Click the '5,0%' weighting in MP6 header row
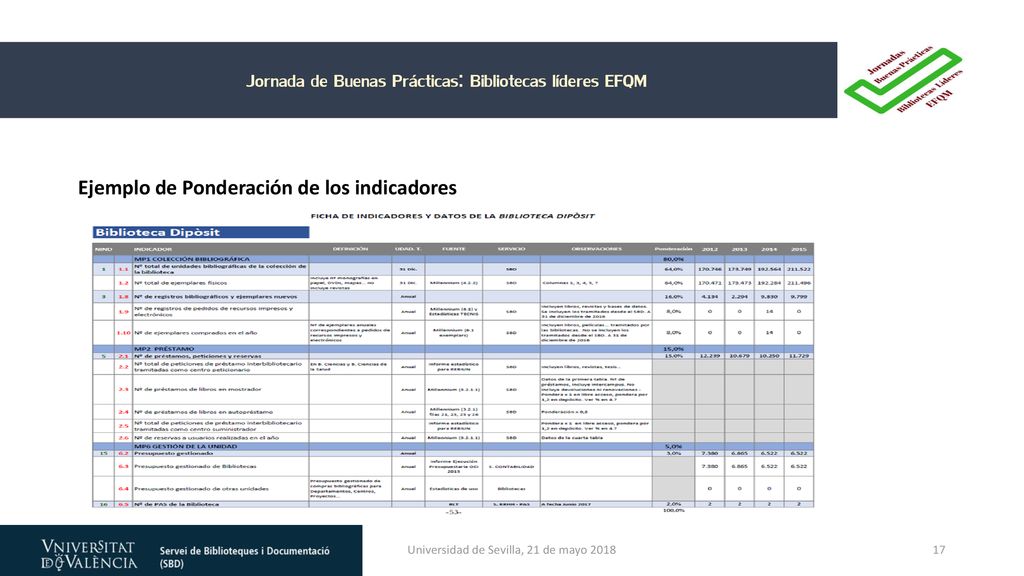1024x576 pixels. (x=673, y=446)
